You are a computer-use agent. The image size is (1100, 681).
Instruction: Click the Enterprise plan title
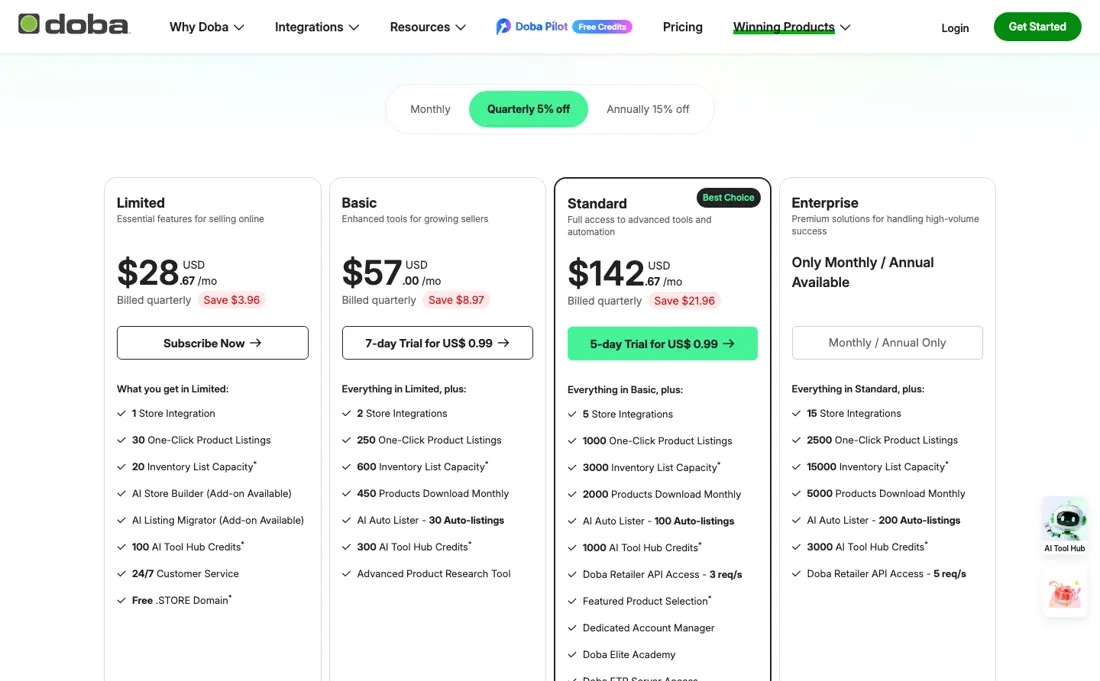pos(825,203)
